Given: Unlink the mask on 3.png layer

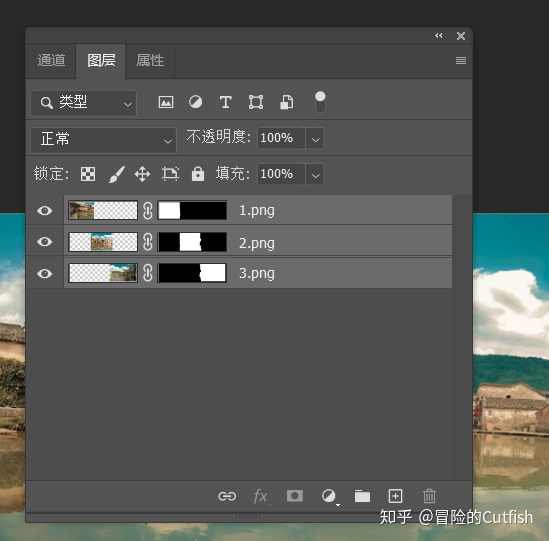Looking at the screenshot, I should [x=148, y=273].
